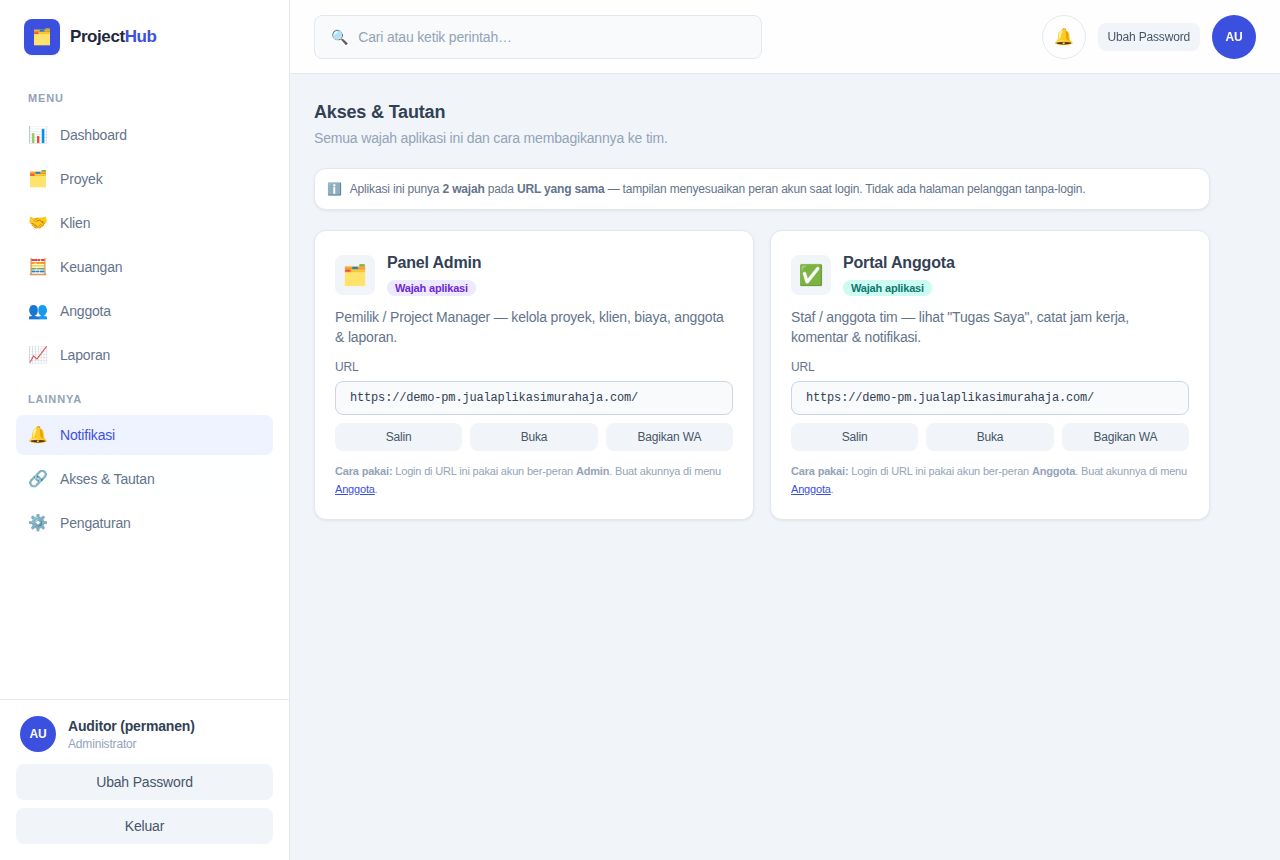Click the Akses & Tautan link icon

click(38, 479)
